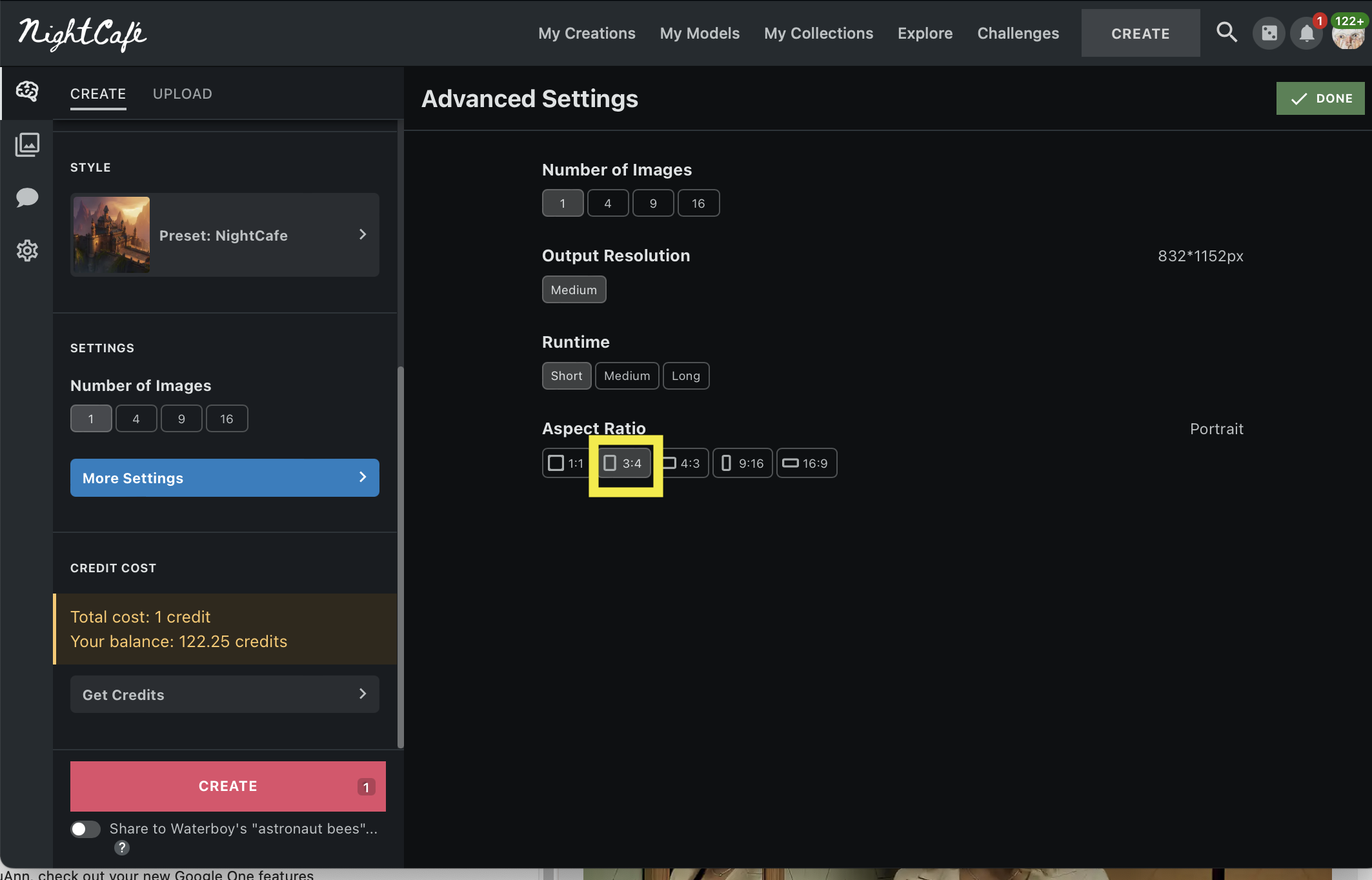The image size is (1372, 880).
Task: Select 16:9 aspect ratio option
Action: click(x=806, y=463)
